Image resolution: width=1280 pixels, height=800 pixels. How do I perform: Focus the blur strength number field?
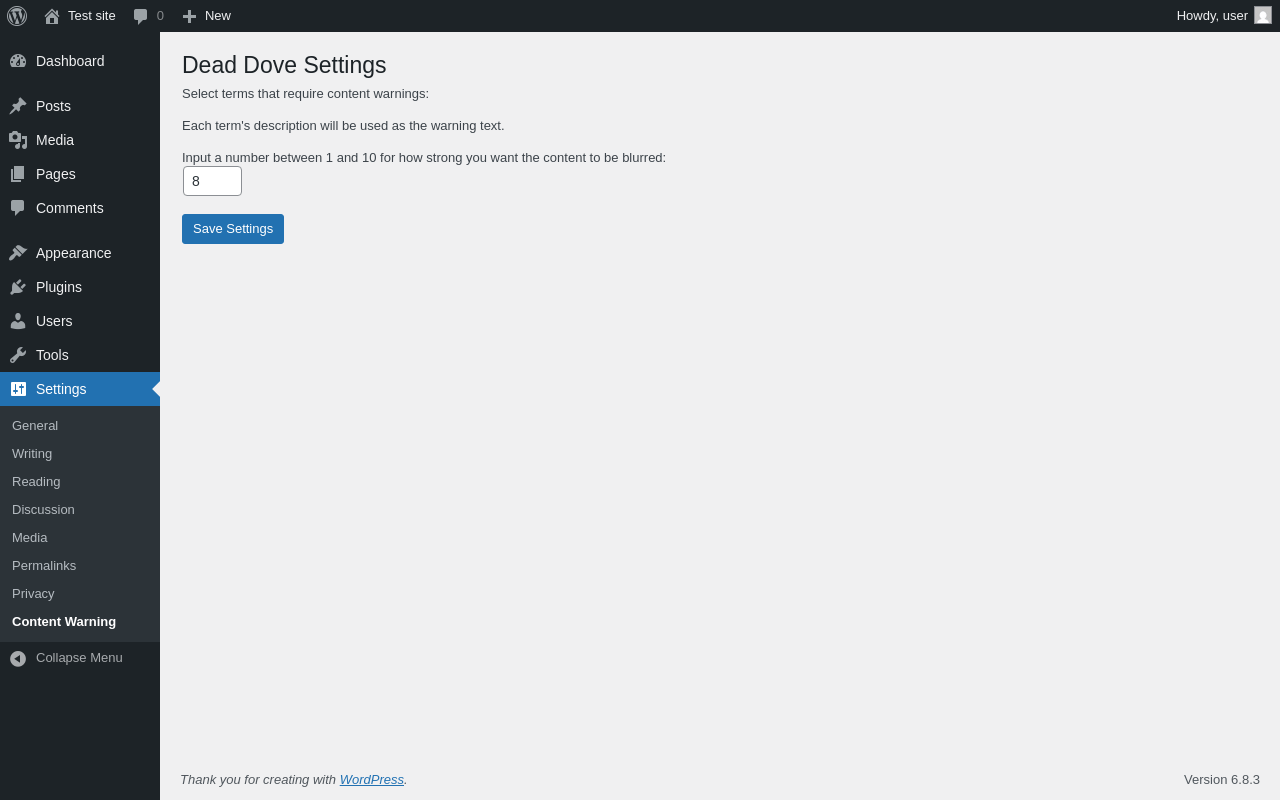click(x=212, y=181)
